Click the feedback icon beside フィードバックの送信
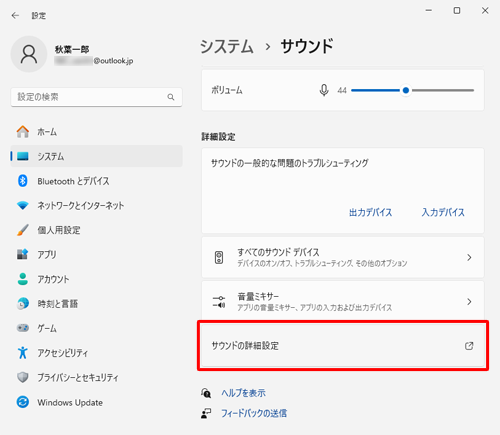Viewport: 500px width, 435px height. pos(206,413)
